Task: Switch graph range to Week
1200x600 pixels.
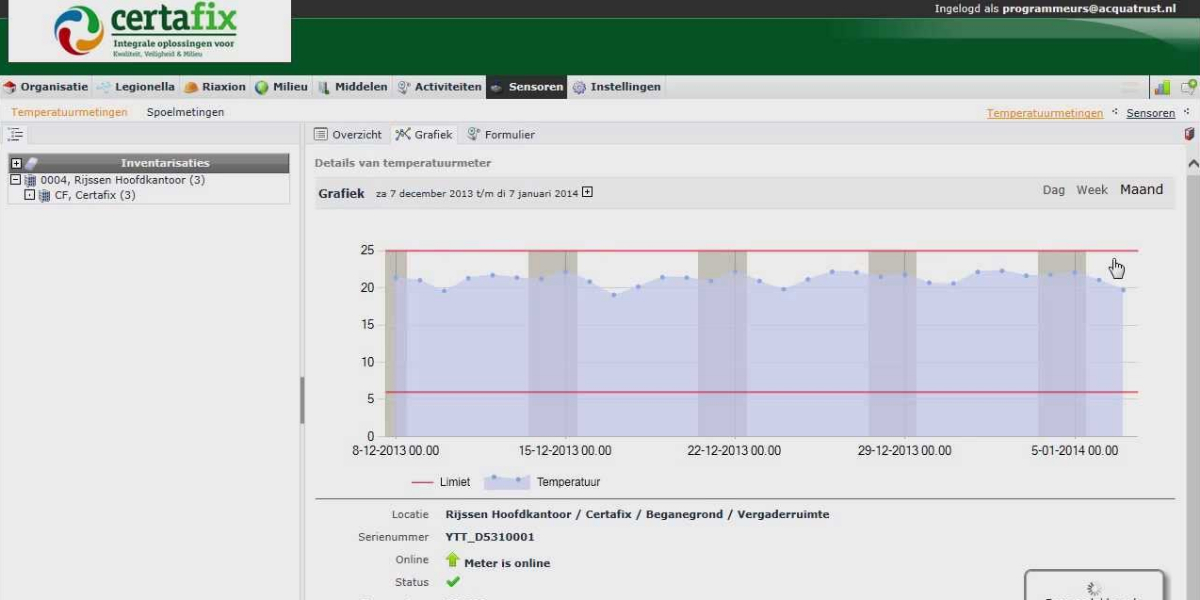Action: click(1091, 190)
